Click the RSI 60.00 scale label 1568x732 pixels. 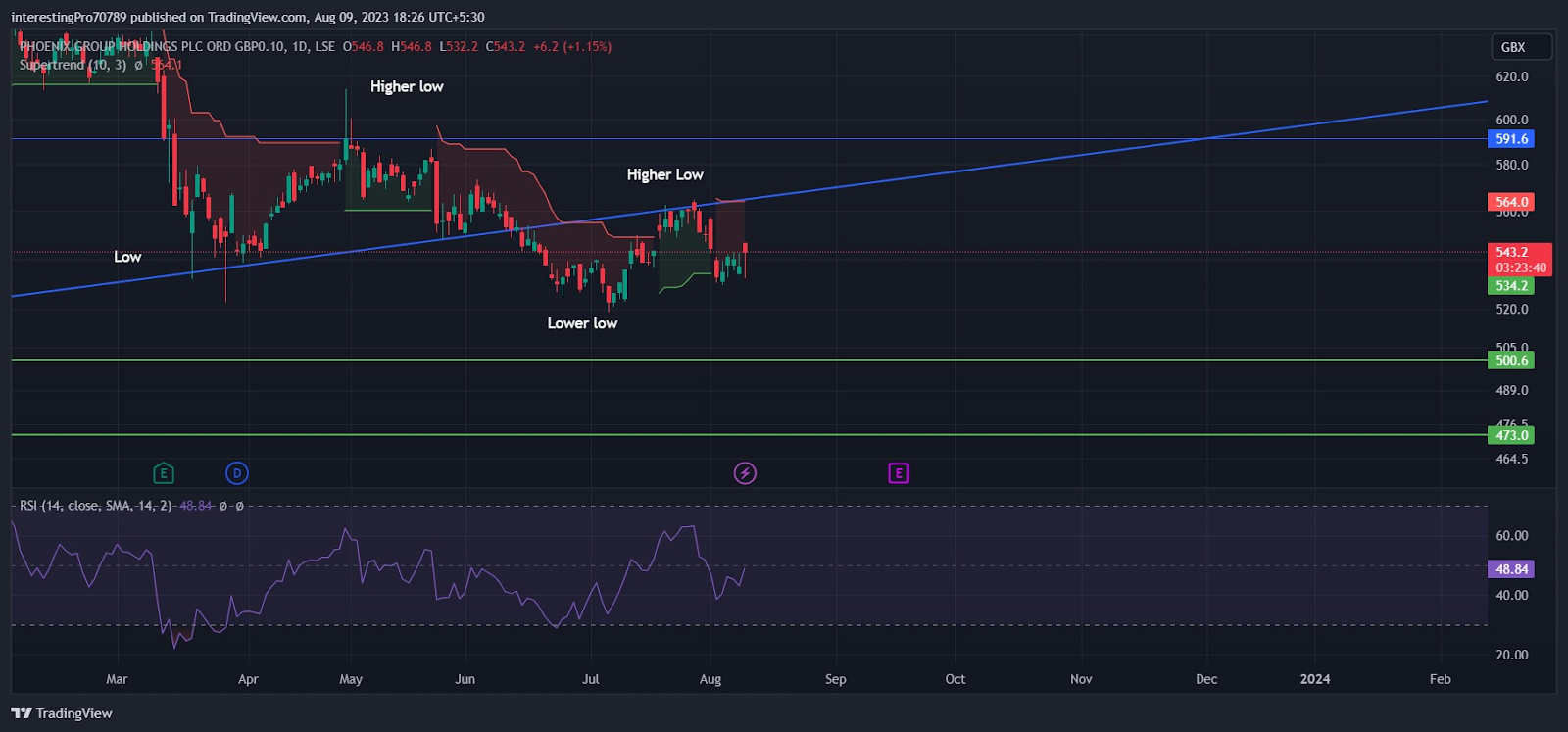pos(1511,536)
